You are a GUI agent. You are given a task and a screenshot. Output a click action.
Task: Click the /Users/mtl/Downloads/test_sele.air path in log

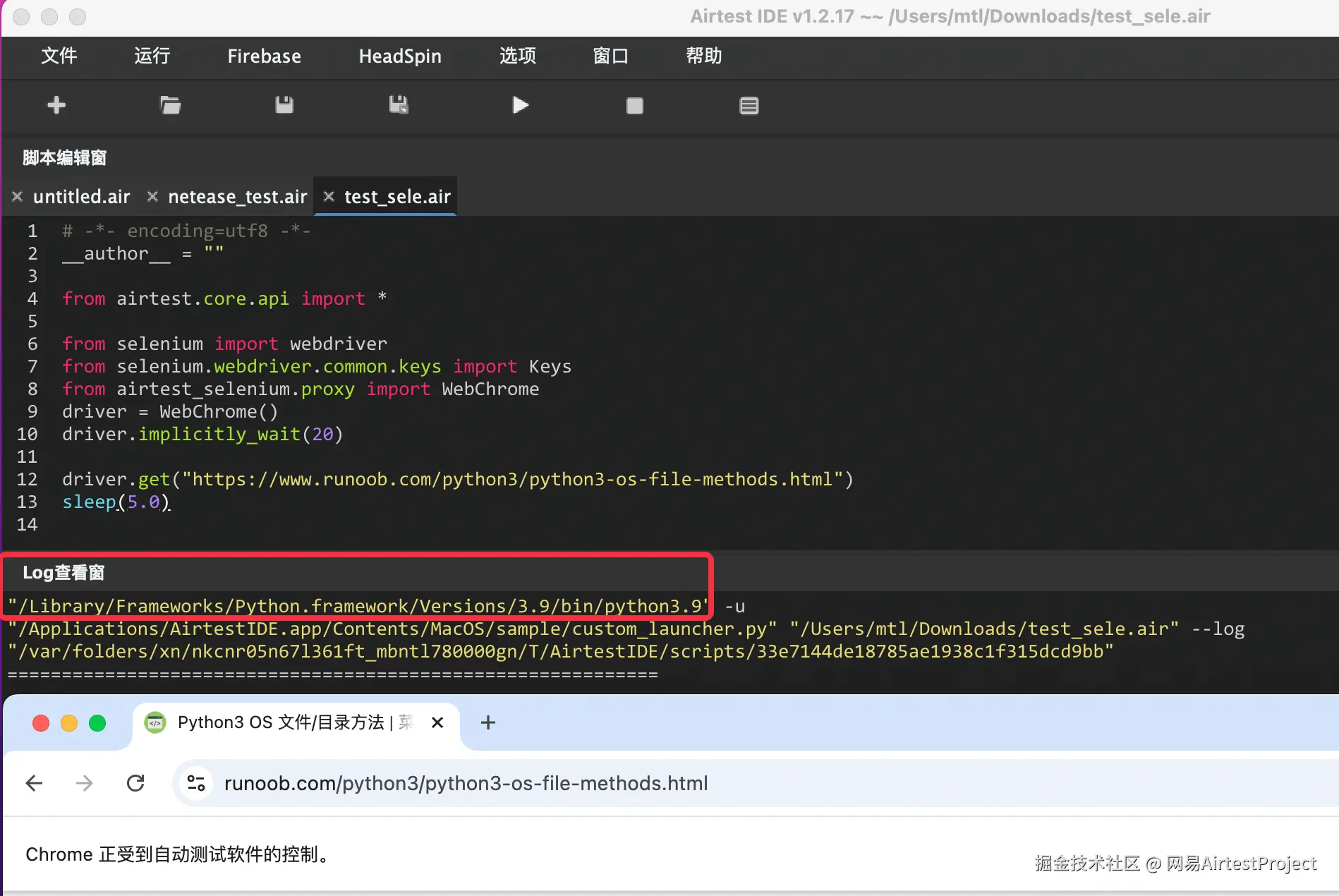(984, 629)
